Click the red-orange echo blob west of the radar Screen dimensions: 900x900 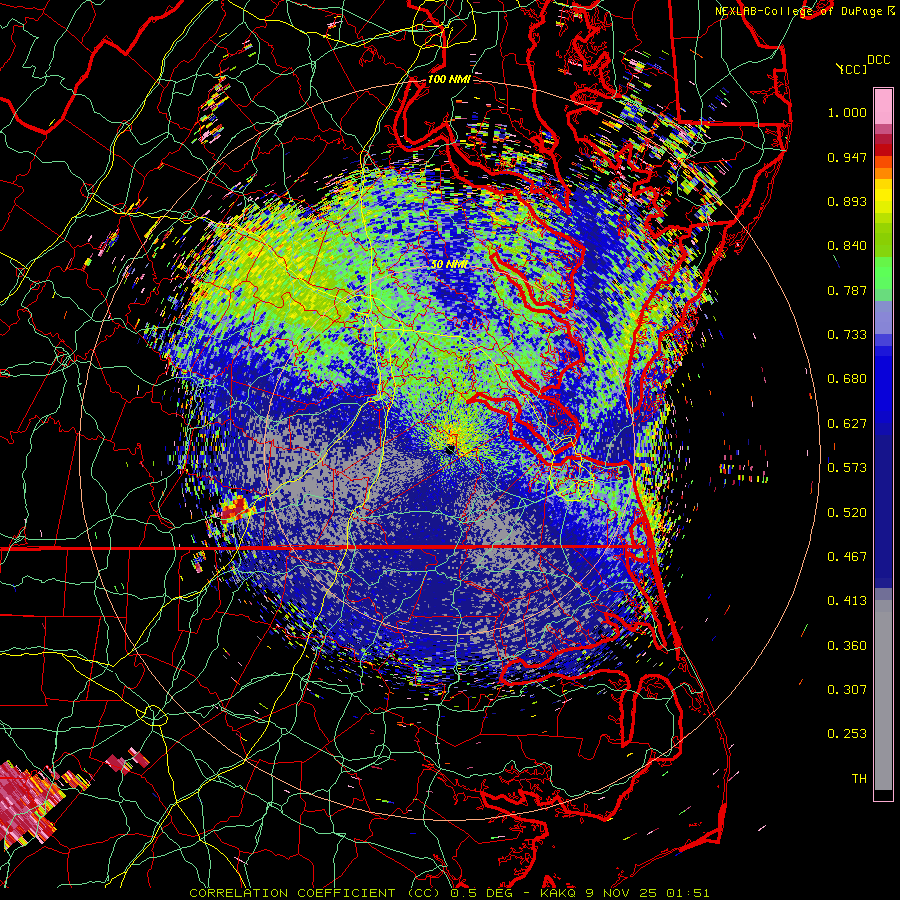coord(234,509)
